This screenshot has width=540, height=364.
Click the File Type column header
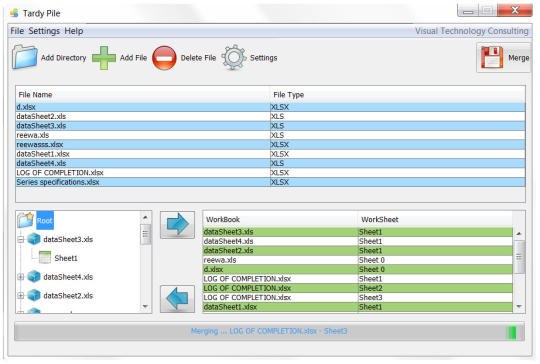398,95
